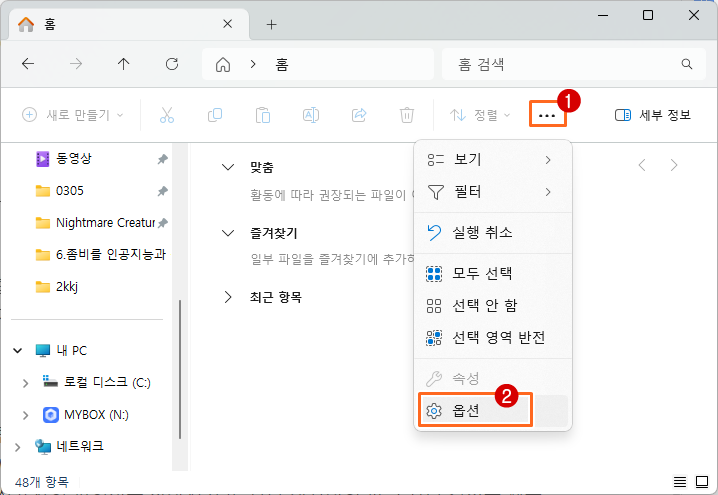The width and height of the screenshot is (718, 495).
Task: Click the 홈 search box
Action: (574, 64)
